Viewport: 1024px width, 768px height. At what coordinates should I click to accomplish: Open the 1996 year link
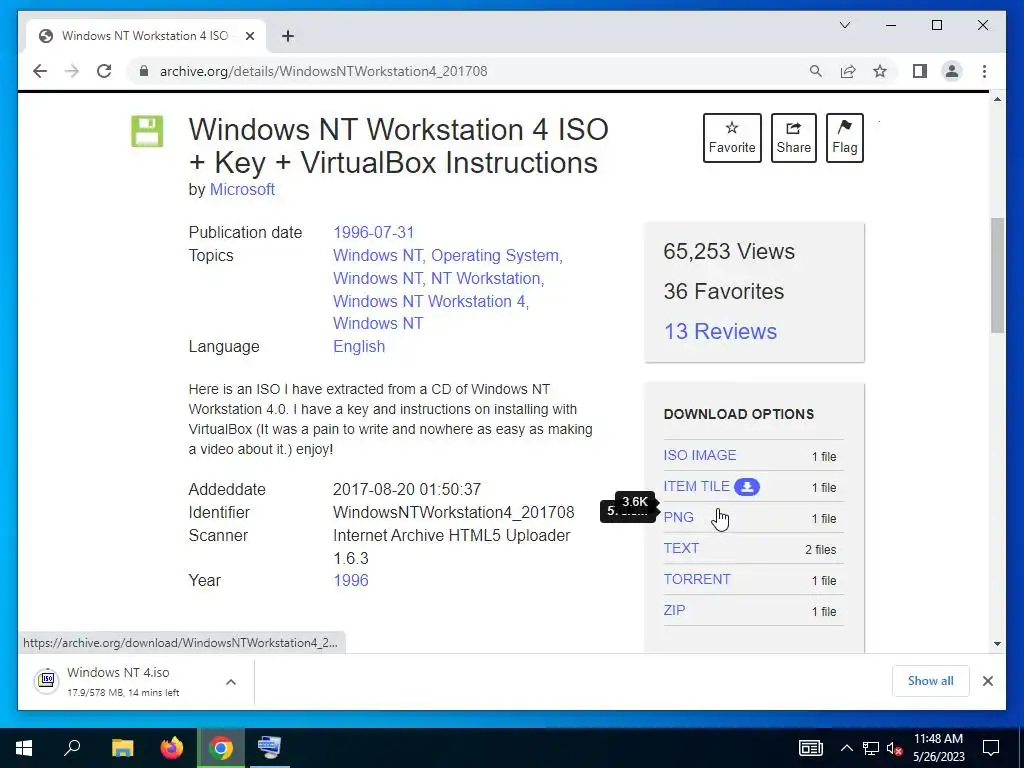[351, 581]
